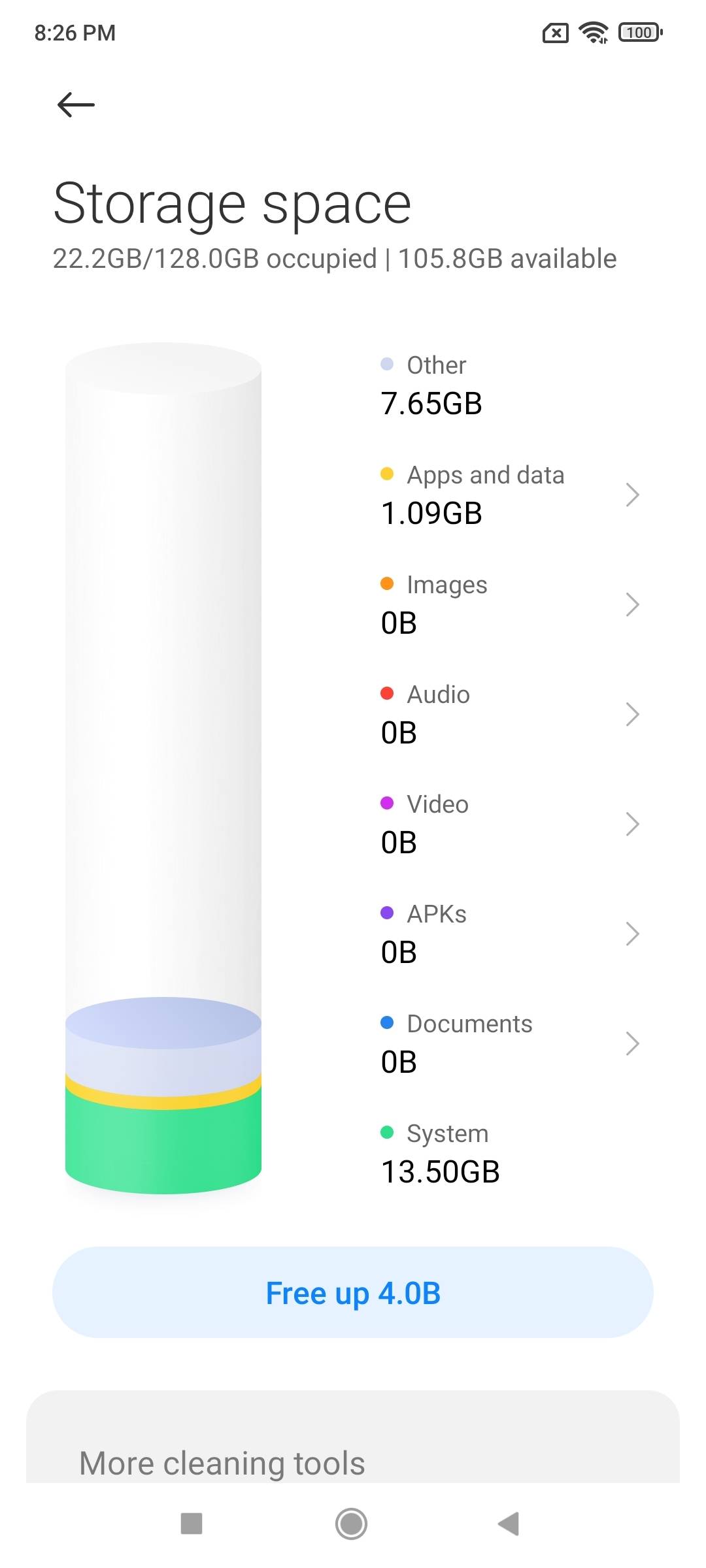The image size is (706, 1568).
Task: Expand Apps and data chevron
Action: (631, 495)
